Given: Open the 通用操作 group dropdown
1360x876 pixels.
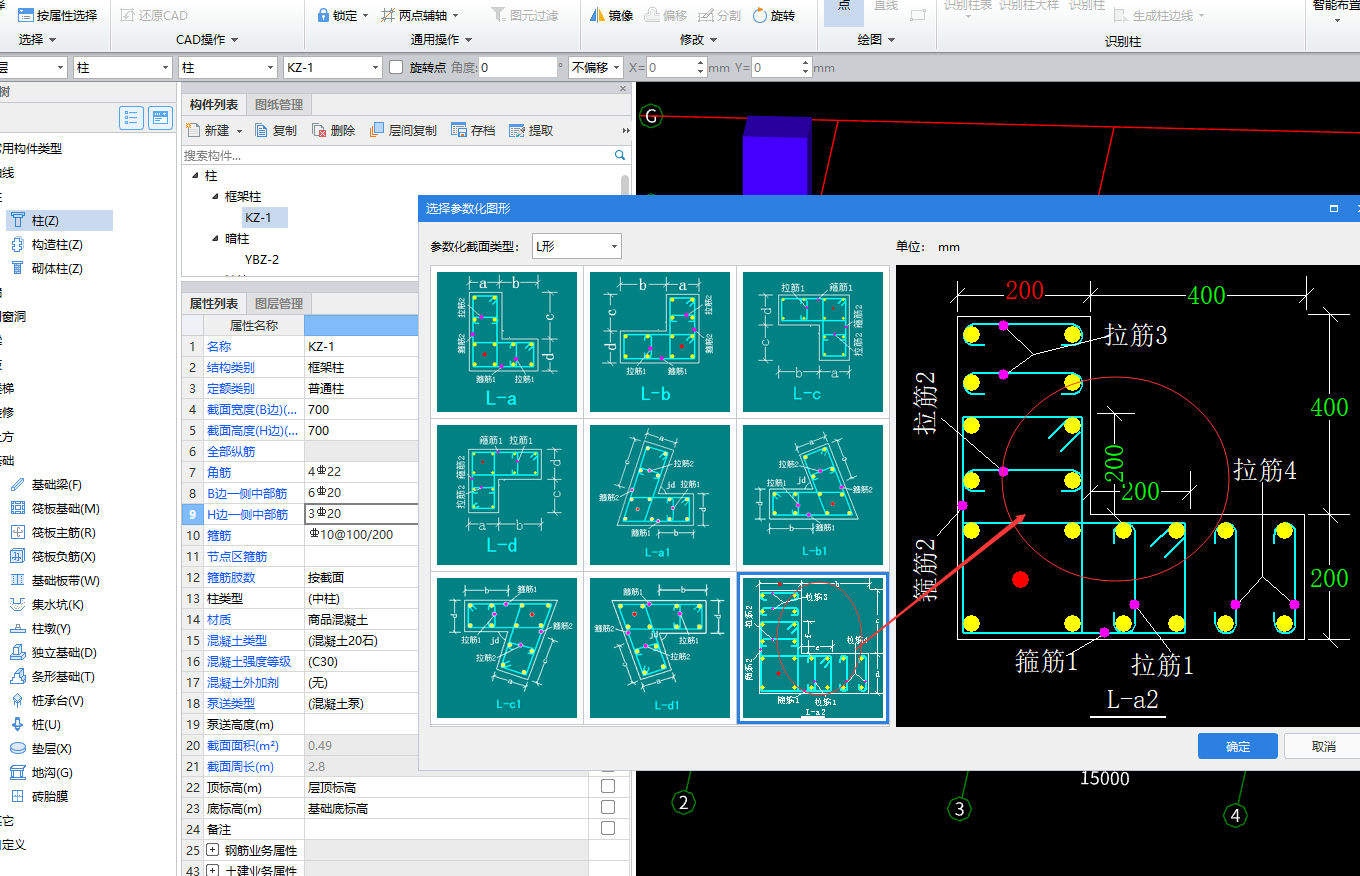Looking at the screenshot, I should pyautogui.click(x=442, y=40).
